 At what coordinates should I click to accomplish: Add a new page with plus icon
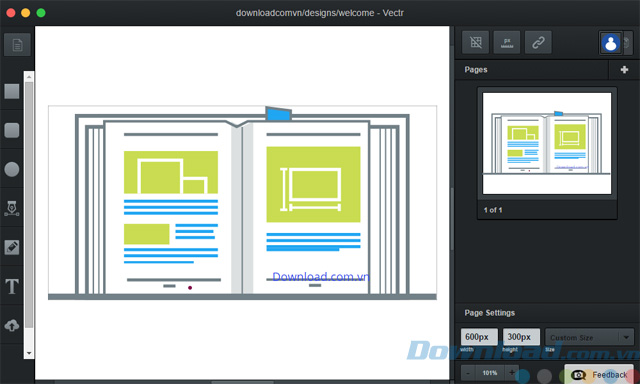pyautogui.click(x=624, y=70)
